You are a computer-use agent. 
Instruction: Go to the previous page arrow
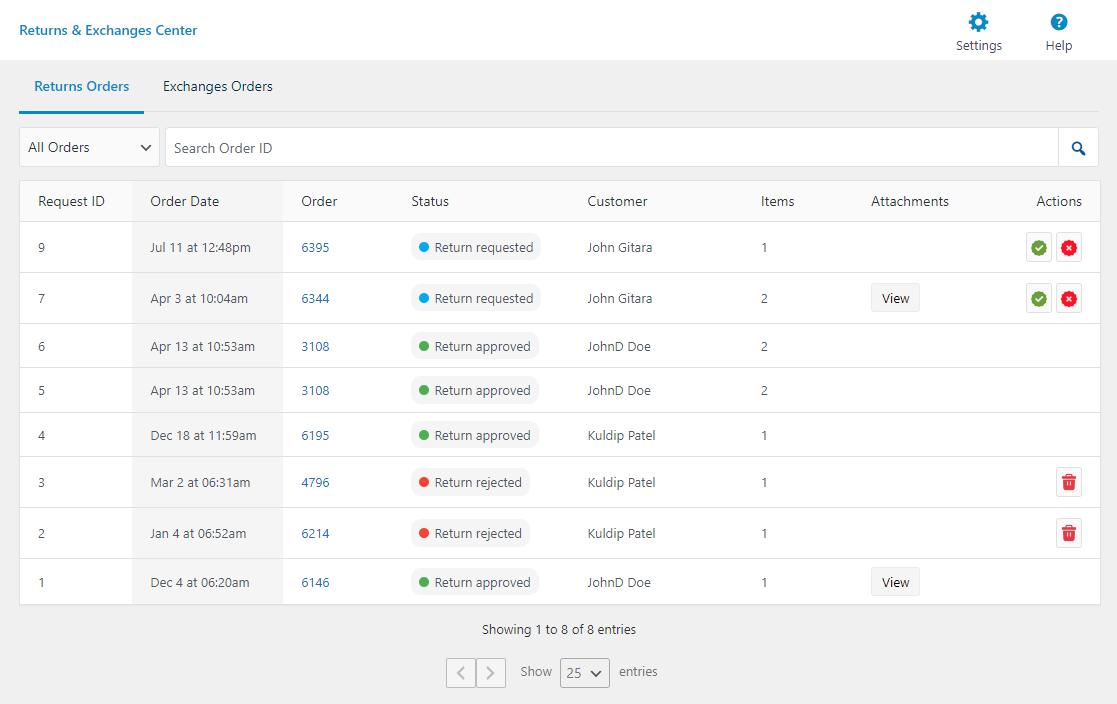pyautogui.click(x=461, y=673)
